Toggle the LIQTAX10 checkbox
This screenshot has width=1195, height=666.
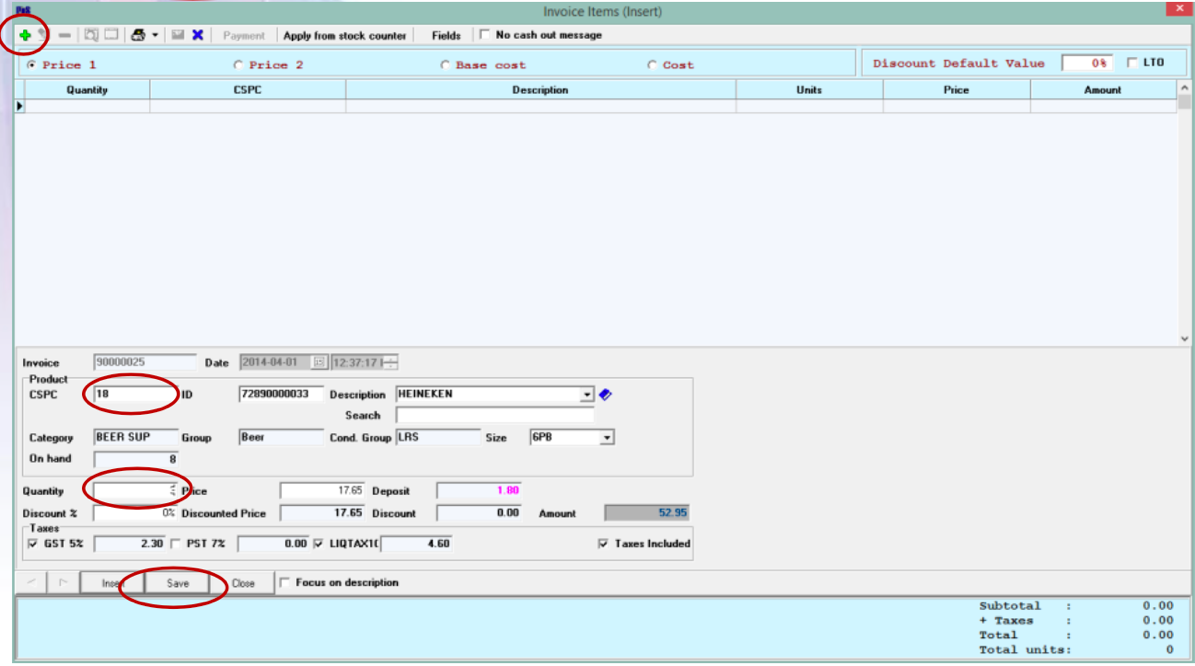pyautogui.click(x=319, y=543)
